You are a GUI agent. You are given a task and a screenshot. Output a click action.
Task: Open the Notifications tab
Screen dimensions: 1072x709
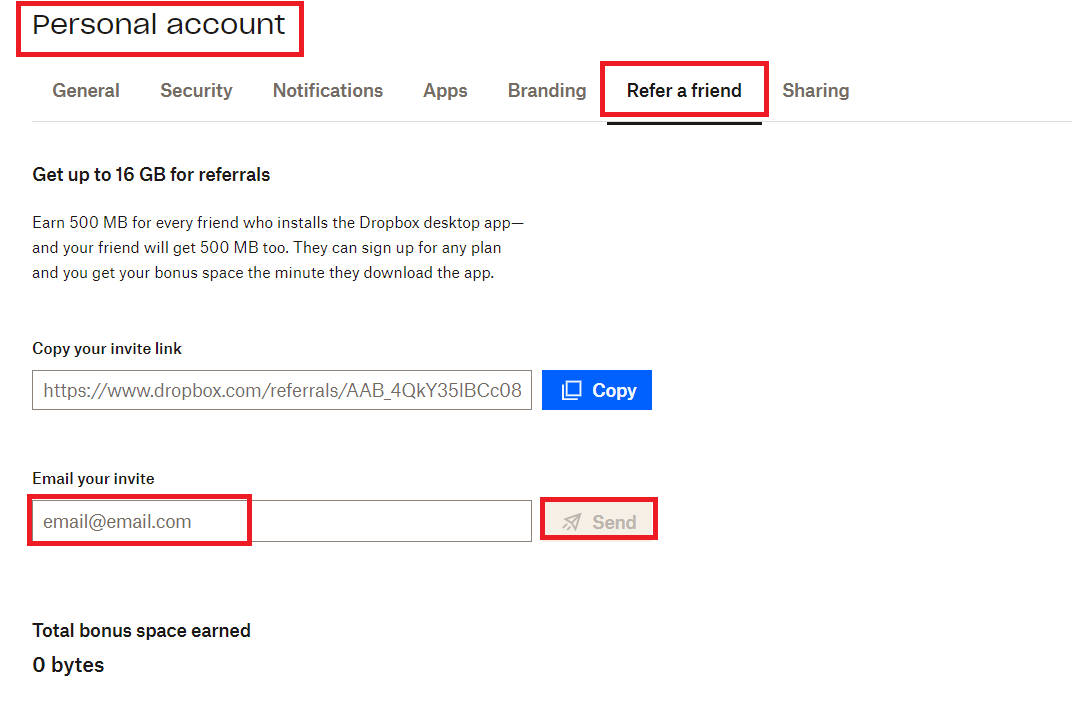(327, 90)
